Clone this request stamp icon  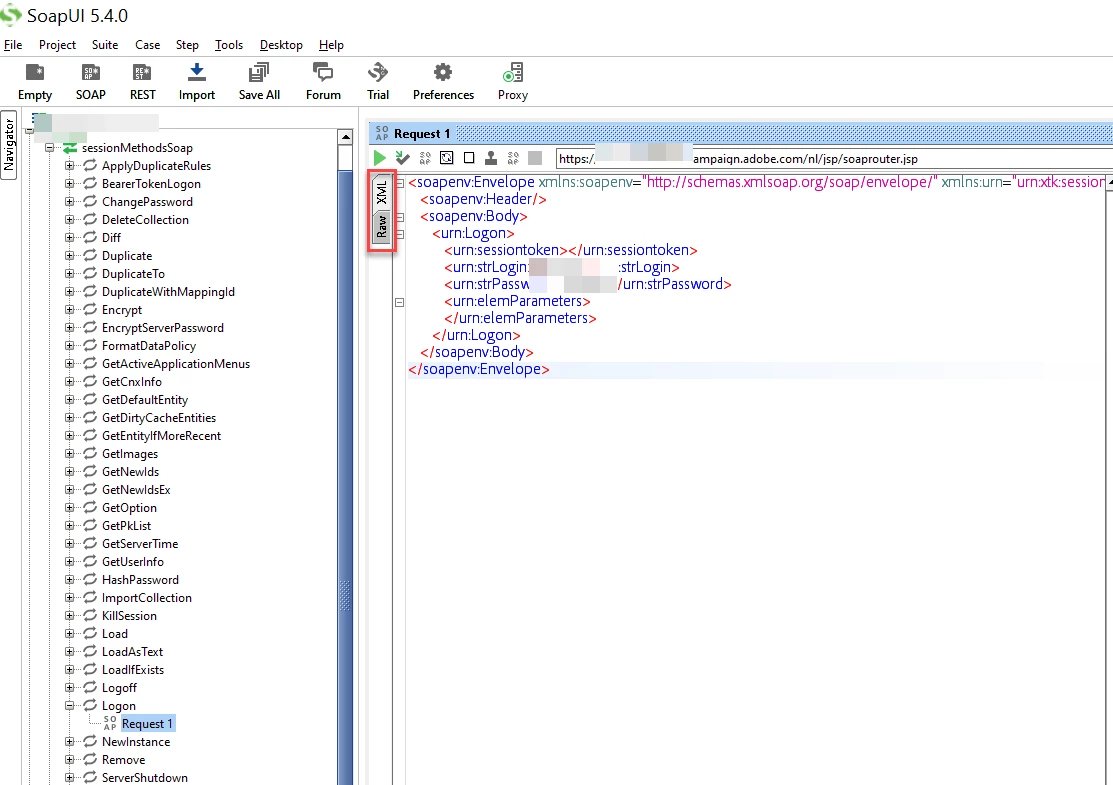[490, 158]
